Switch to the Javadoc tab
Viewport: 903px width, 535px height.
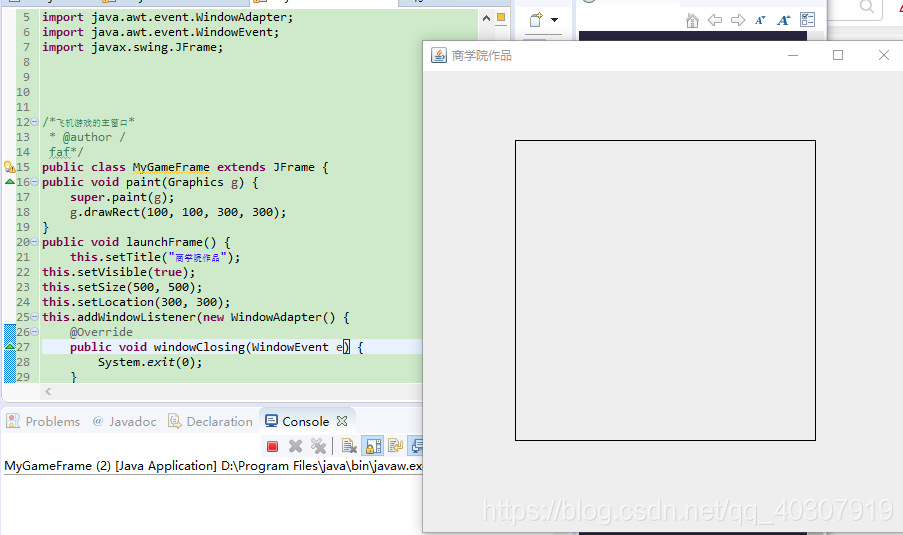[125, 422]
